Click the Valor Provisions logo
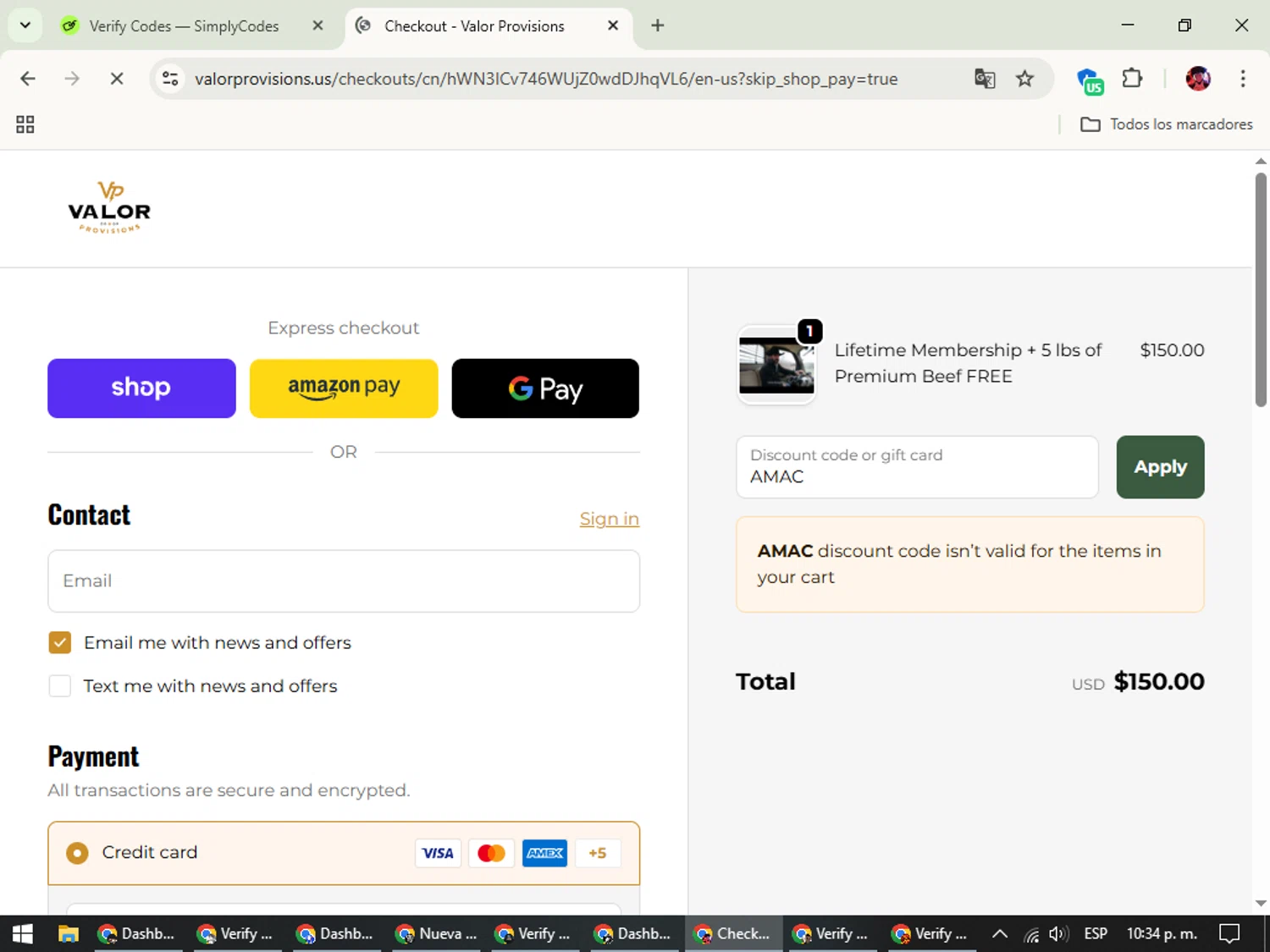This screenshot has height=952, width=1270. pos(109,207)
